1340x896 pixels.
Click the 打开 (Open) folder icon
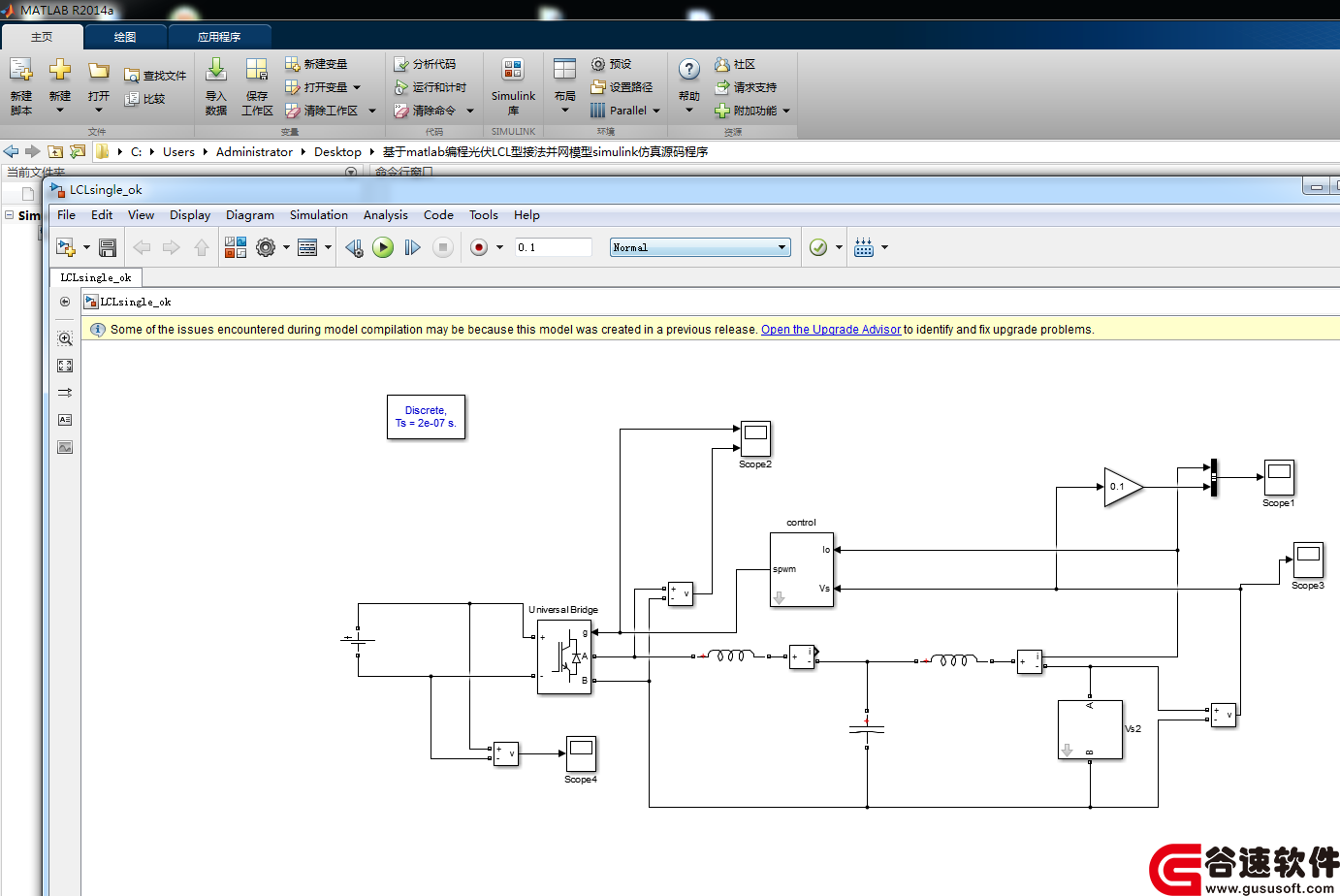pos(99,71)
